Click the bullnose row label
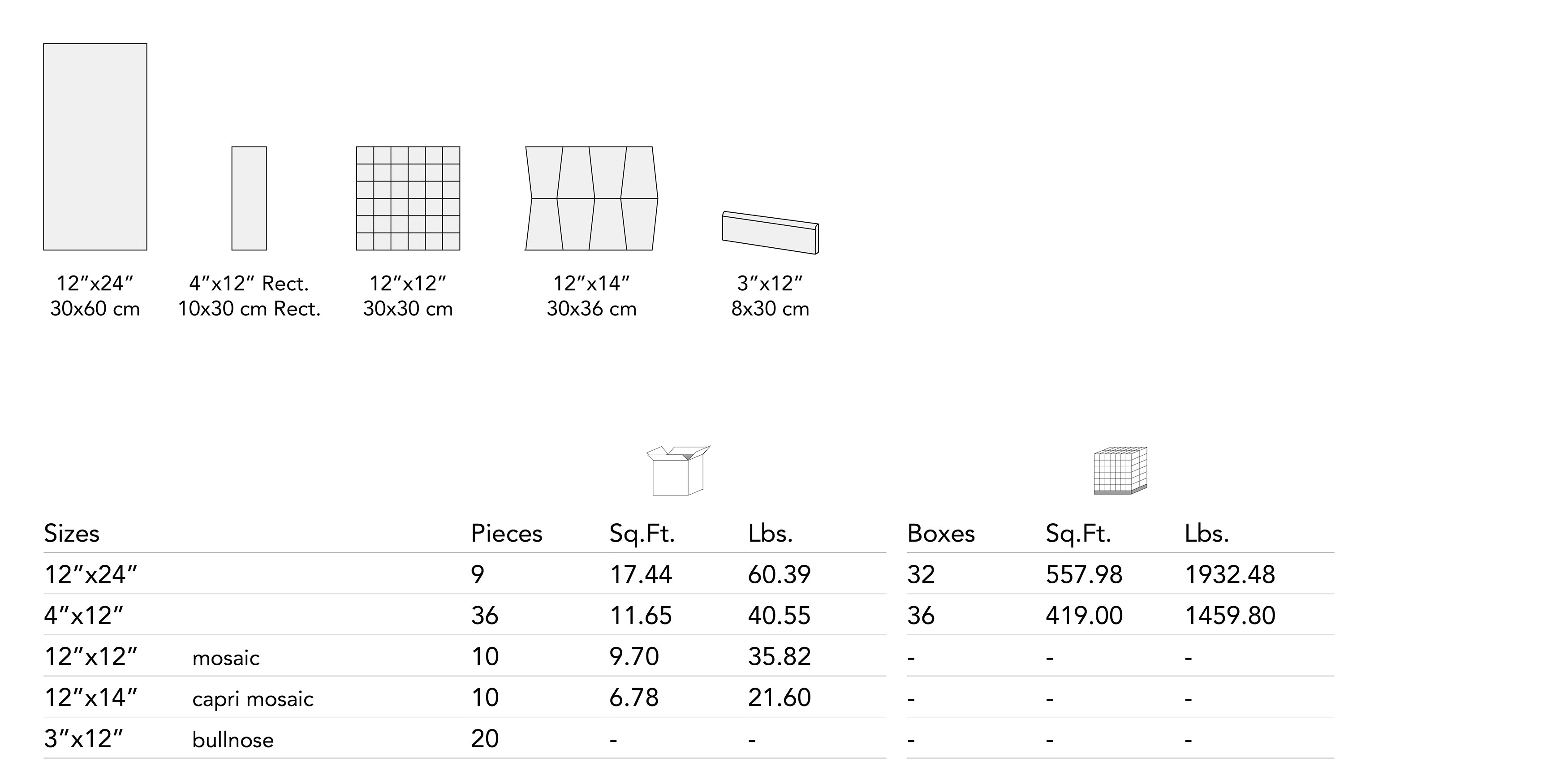Screen dimensions: 1568x784 [x=233, y=740]
